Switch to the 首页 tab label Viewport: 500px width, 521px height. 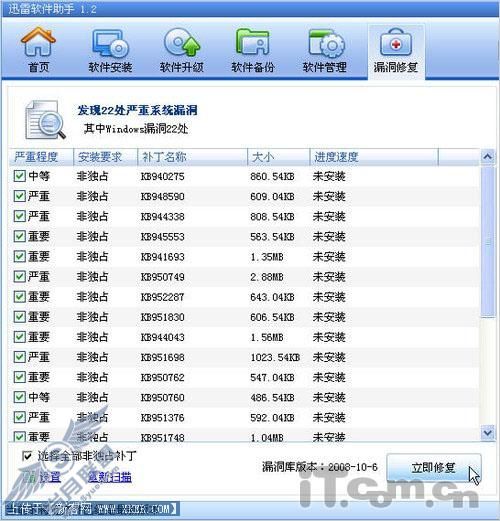coord(39,67)
